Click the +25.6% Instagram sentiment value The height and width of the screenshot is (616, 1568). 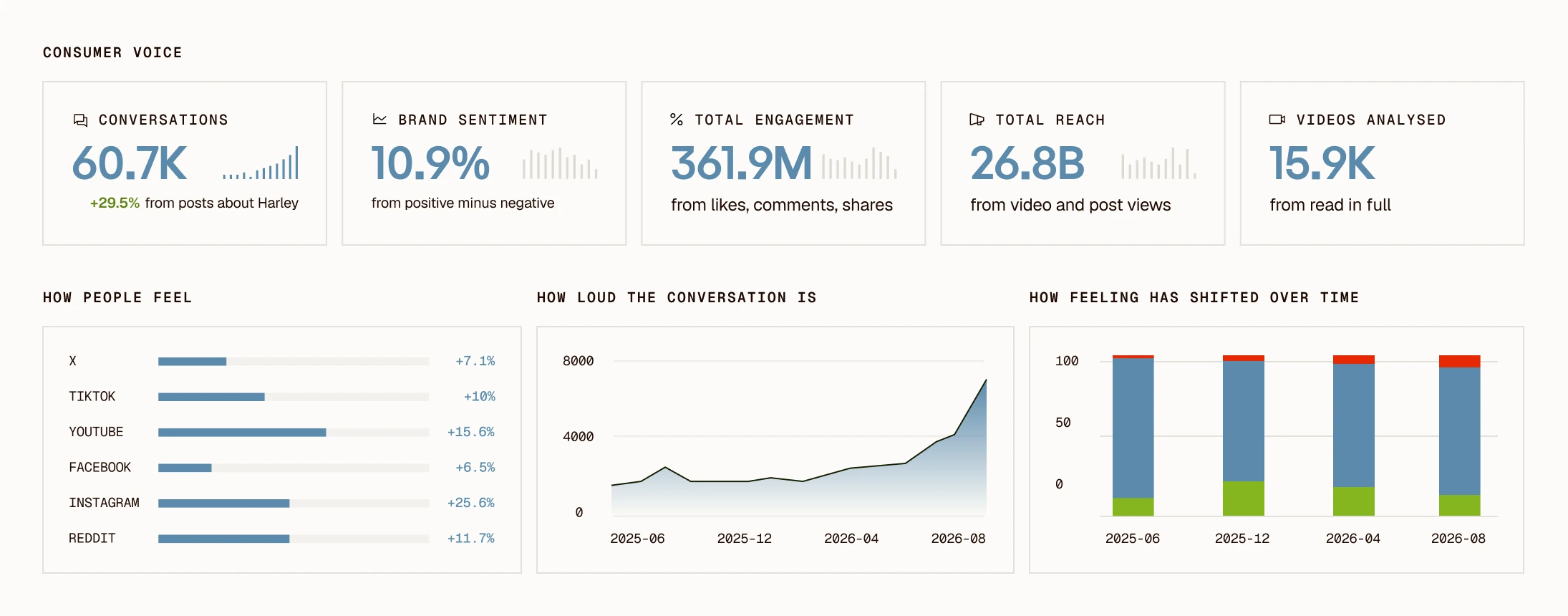click(x=471, y=503)
